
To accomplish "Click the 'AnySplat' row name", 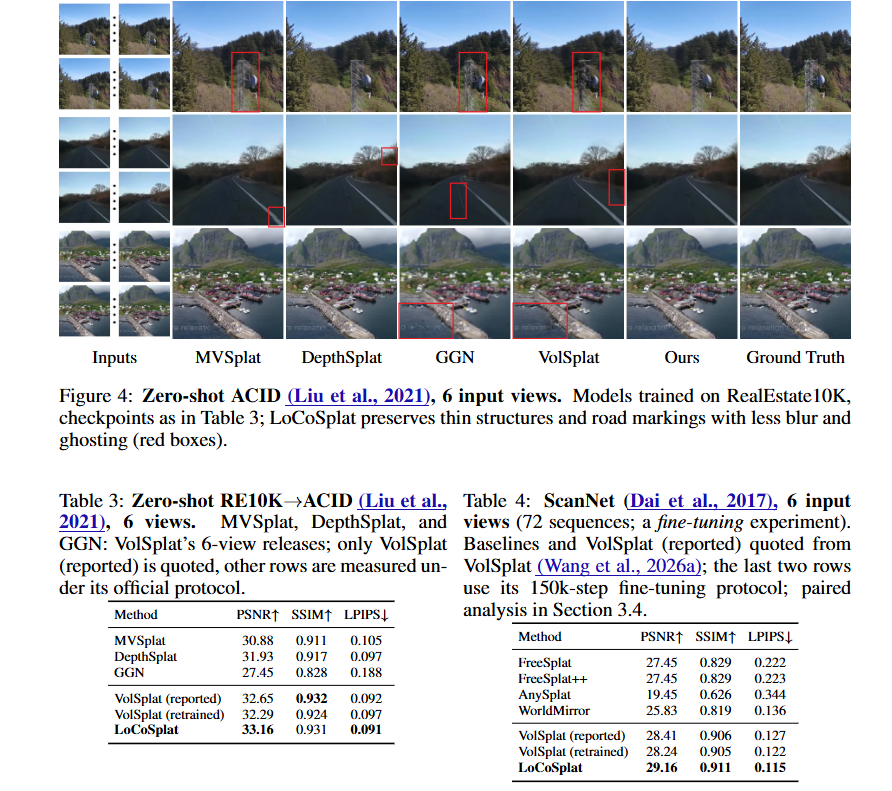I will 544,695.
